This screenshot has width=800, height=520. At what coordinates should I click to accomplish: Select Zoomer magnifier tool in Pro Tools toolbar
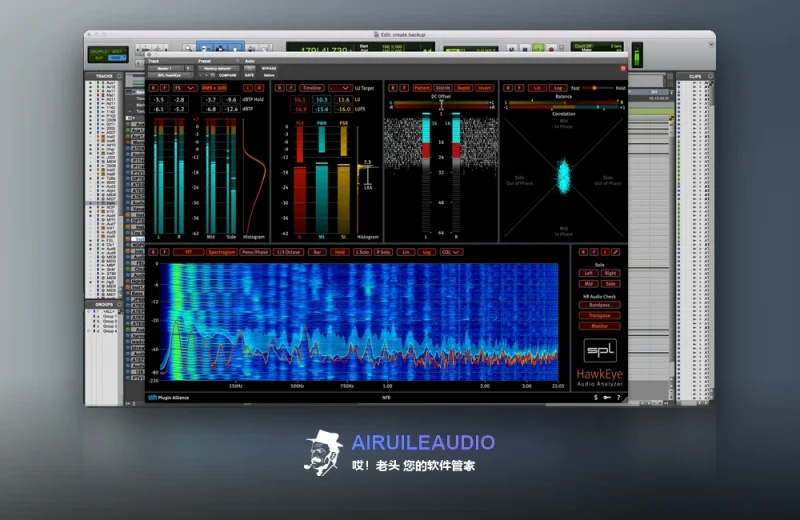click(x=188, y=48)
